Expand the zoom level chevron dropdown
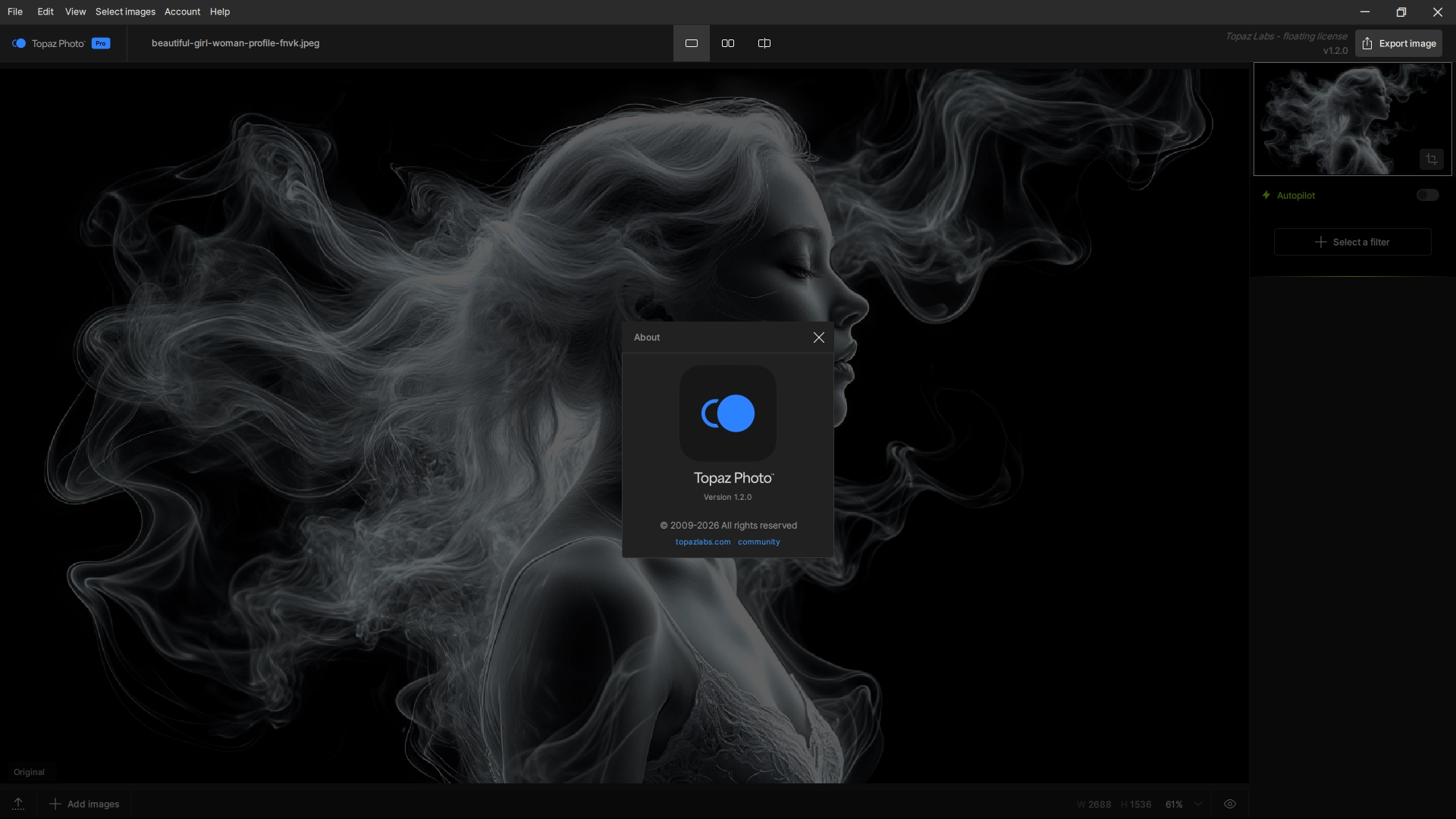The image size is (1456, 819). tap(1198, 804)
